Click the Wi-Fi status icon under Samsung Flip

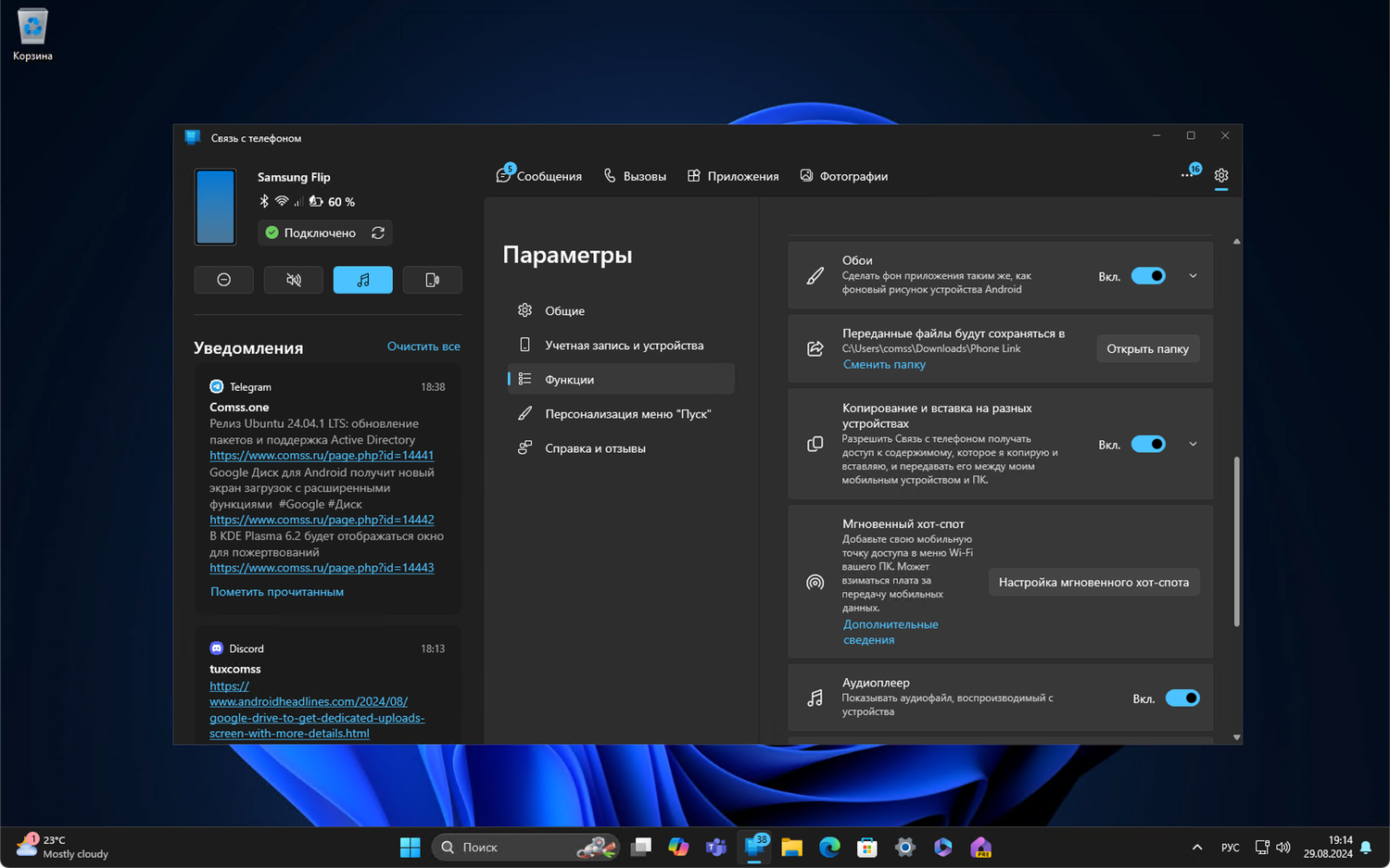pyautogui.click(x=282, y=201)
